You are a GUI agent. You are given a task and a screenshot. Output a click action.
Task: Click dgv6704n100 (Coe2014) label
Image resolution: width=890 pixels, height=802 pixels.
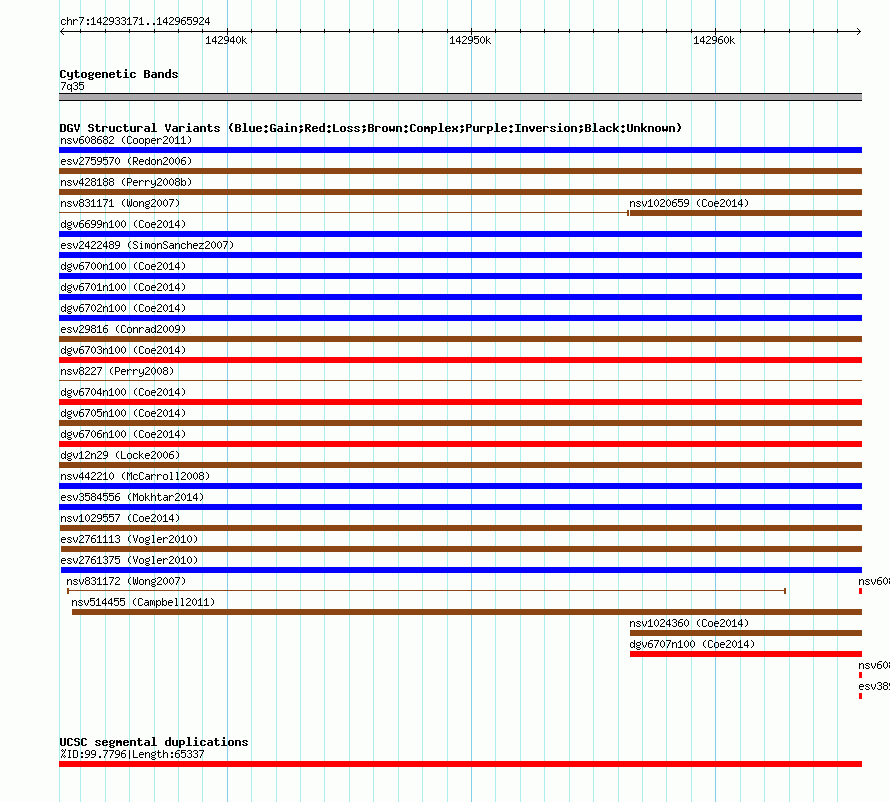click(x=123, y=392)
